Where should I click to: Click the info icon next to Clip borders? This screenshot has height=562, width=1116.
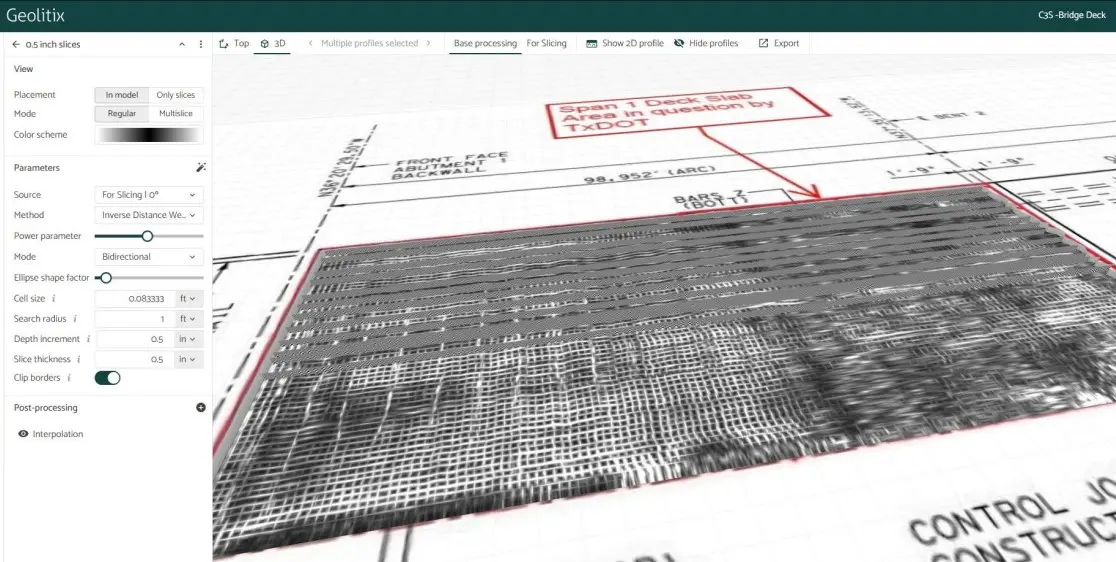point(69,378)
